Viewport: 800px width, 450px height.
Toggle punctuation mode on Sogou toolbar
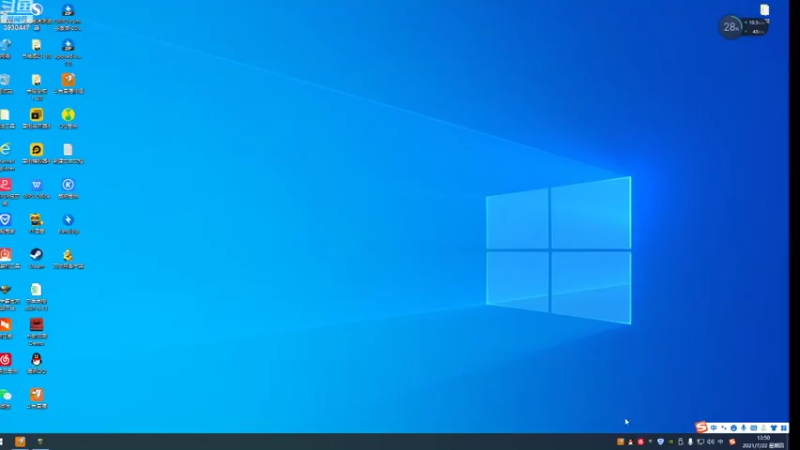[x=723, y=428]
